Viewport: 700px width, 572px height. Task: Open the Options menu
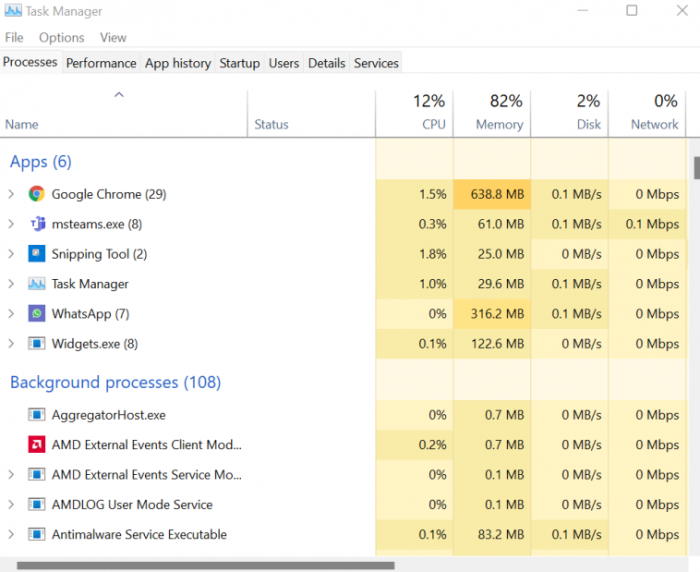62,38
